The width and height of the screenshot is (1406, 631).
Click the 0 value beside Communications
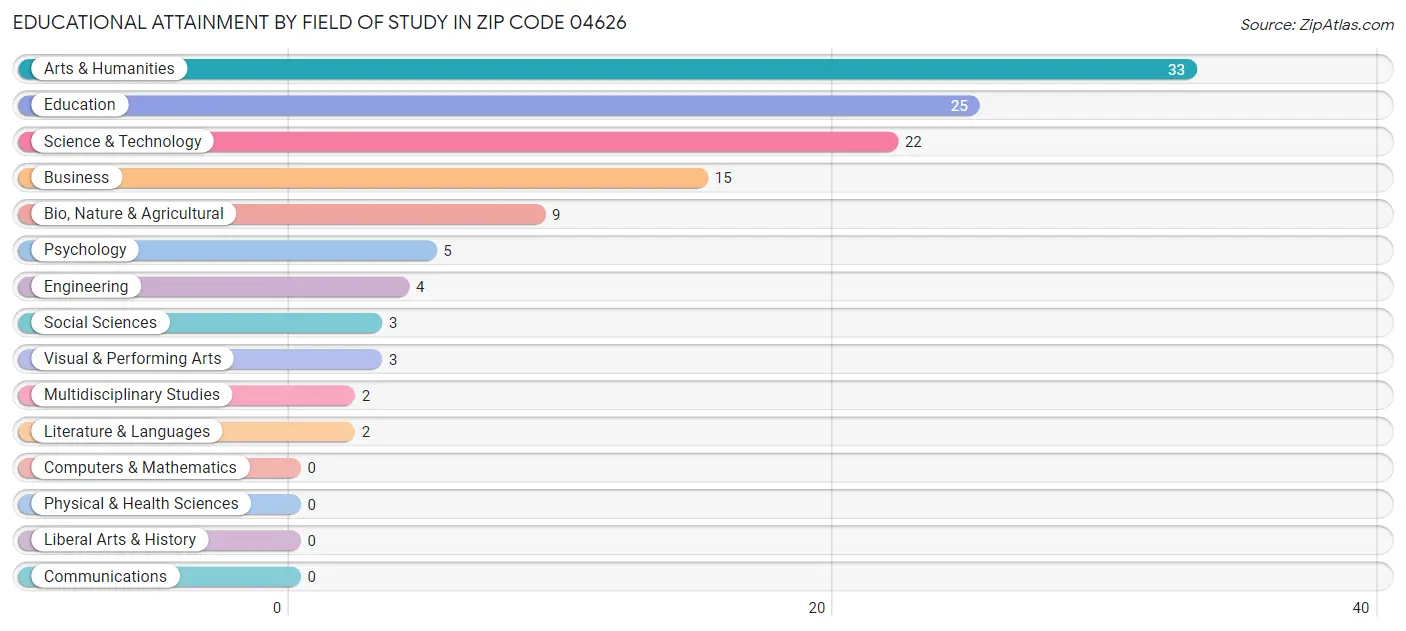tap(312, 577)
